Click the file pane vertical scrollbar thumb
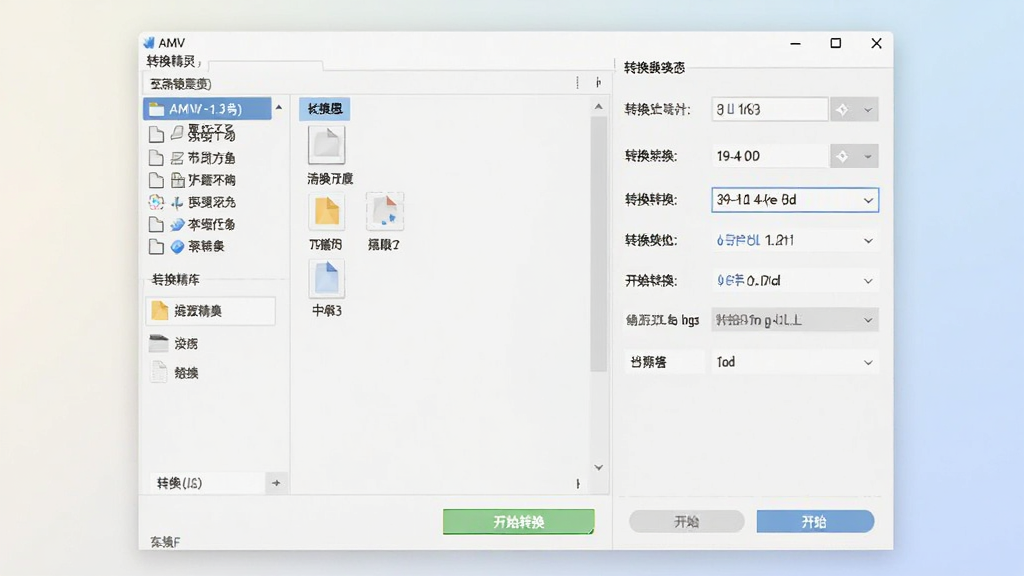Image resolution: width=1024 pixels, height=576 pixels. [x=598, y=244]
